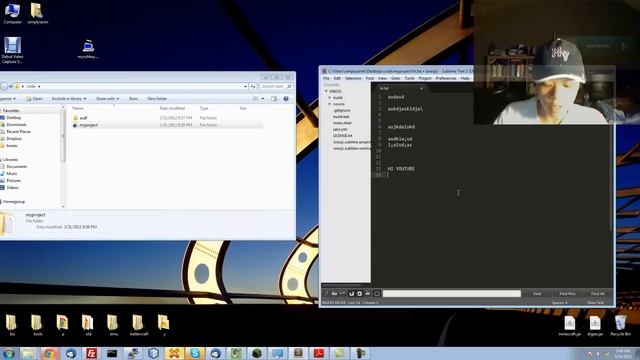Click the Windows Start button
This screenshot has width=640, height=360.
[8, 353]
